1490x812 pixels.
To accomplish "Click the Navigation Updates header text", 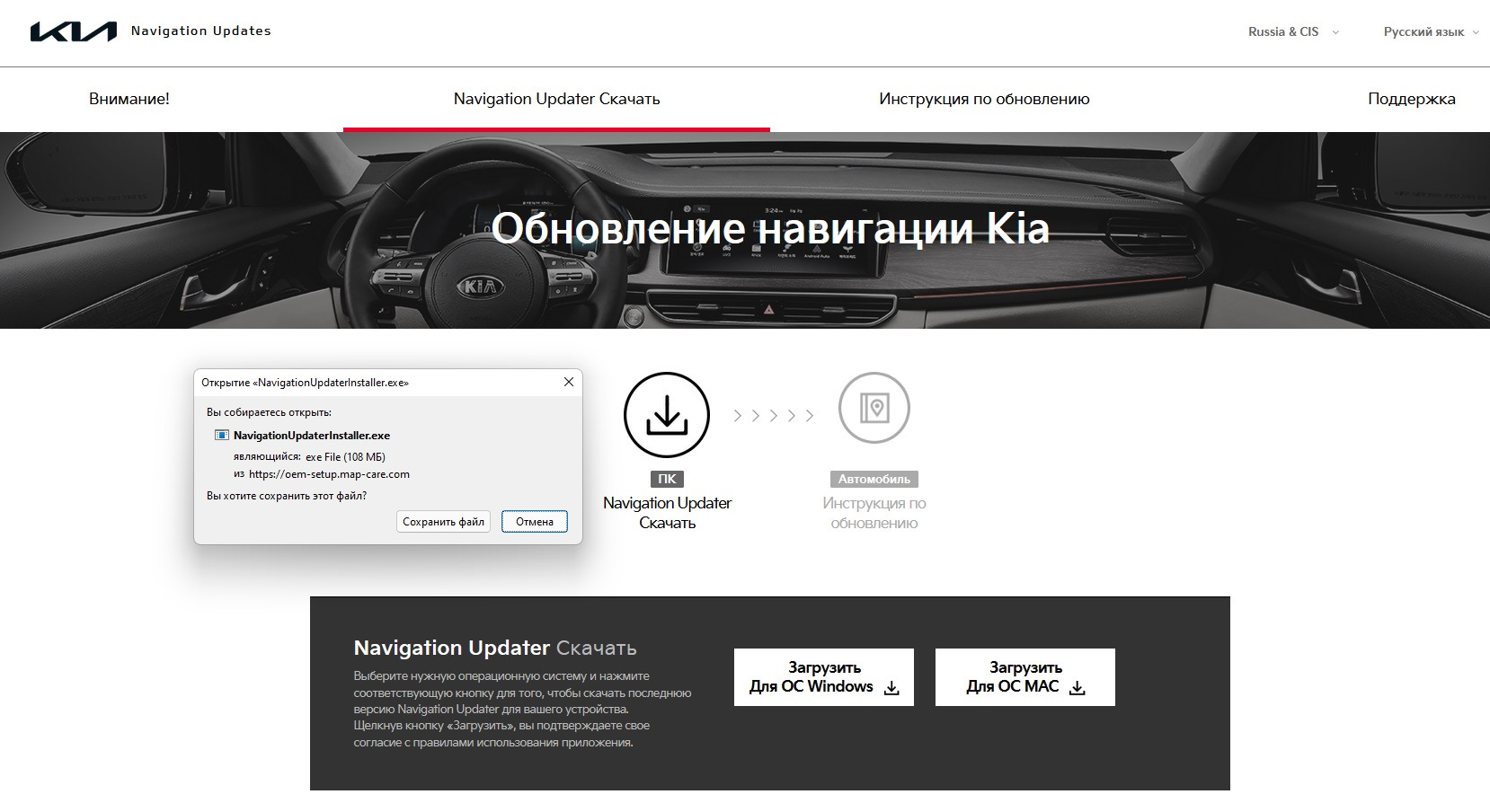I will pos(201,31).
